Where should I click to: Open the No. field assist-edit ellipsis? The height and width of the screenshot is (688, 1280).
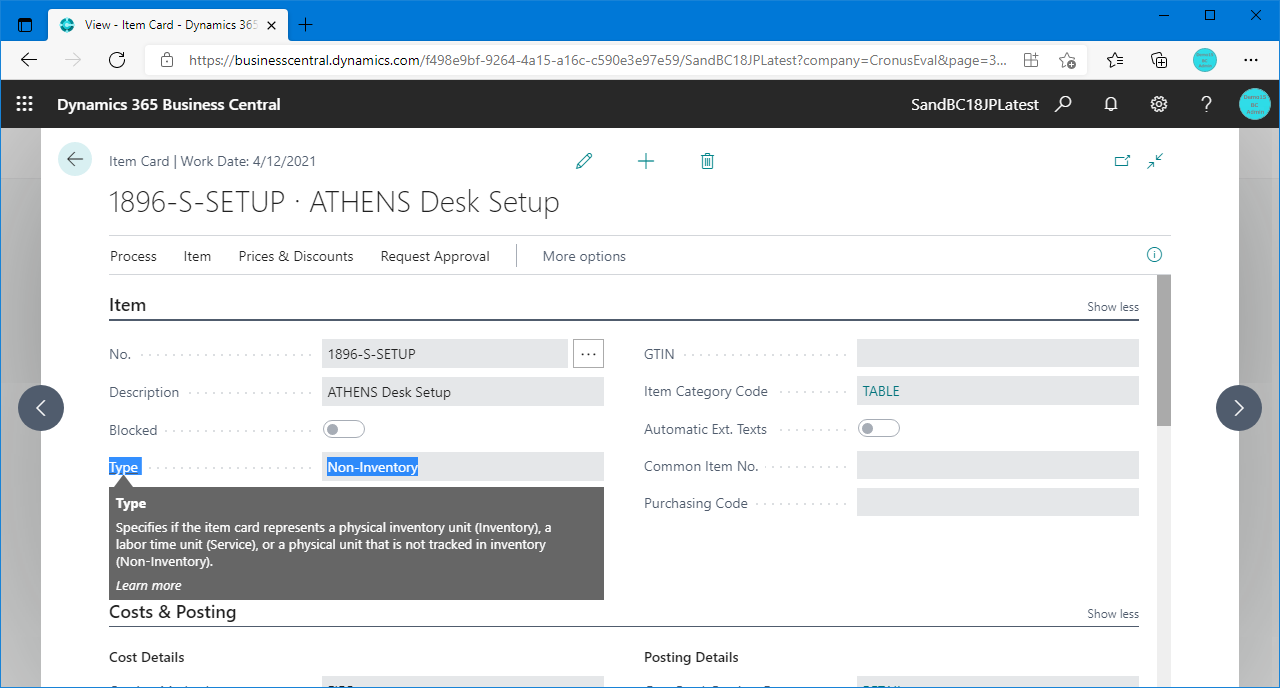(x=588, y=353)
